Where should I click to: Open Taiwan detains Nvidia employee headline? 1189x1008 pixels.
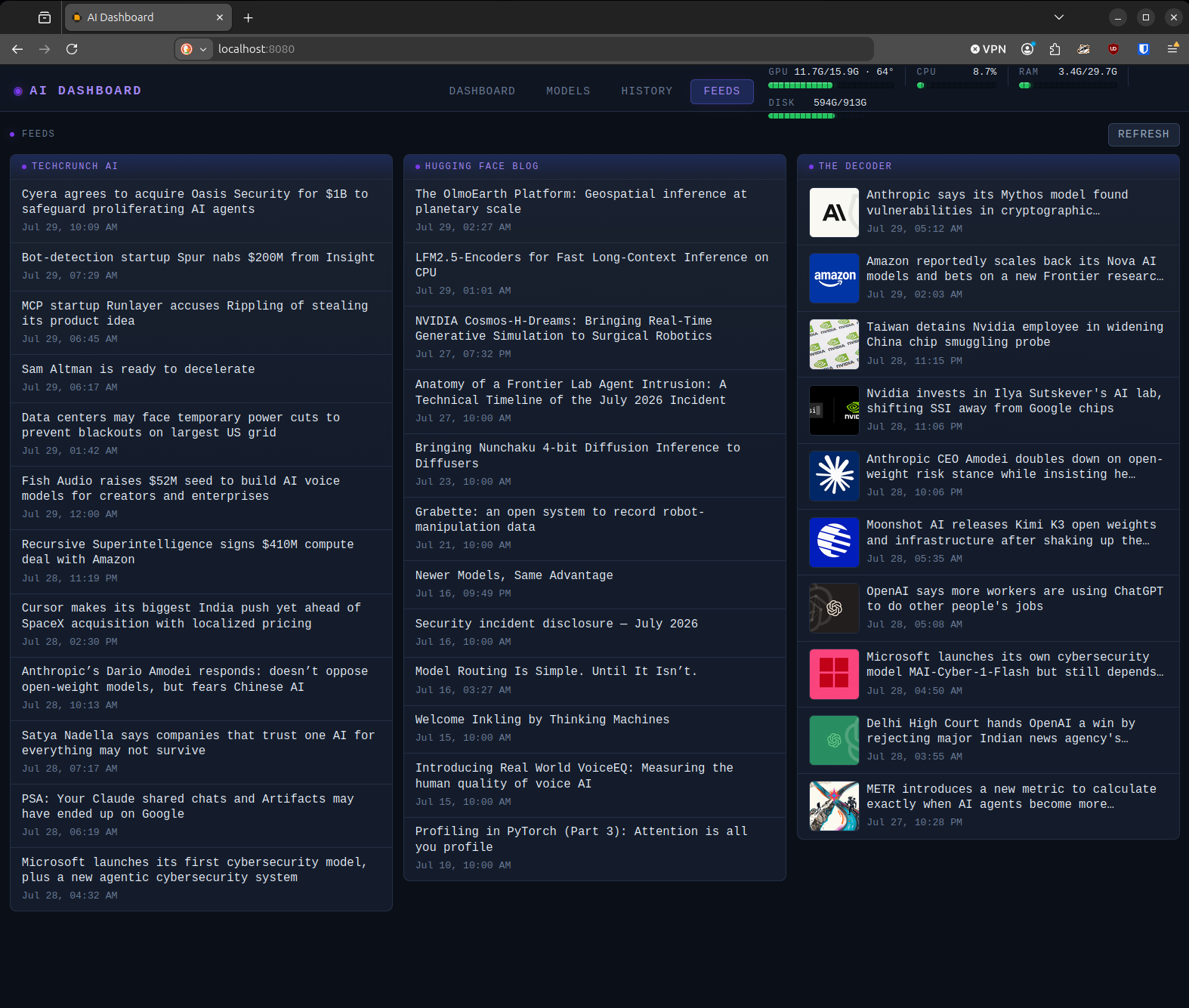tap(1015, 334)
